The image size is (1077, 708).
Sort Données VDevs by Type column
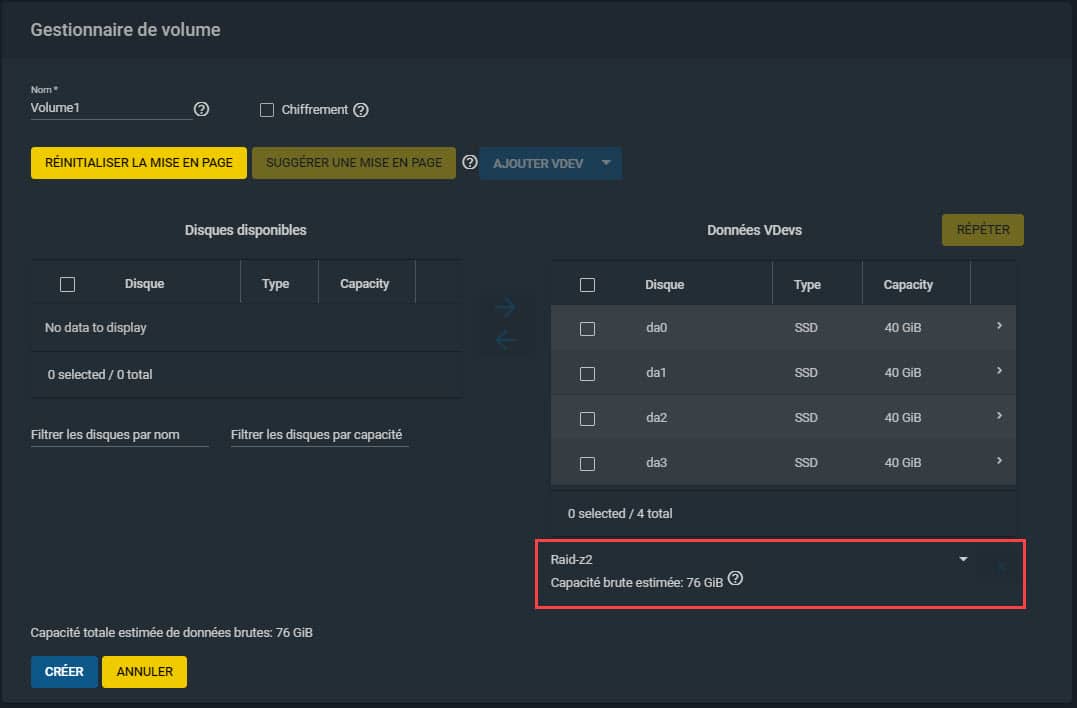pyautogui.click(x=807, y=284)
